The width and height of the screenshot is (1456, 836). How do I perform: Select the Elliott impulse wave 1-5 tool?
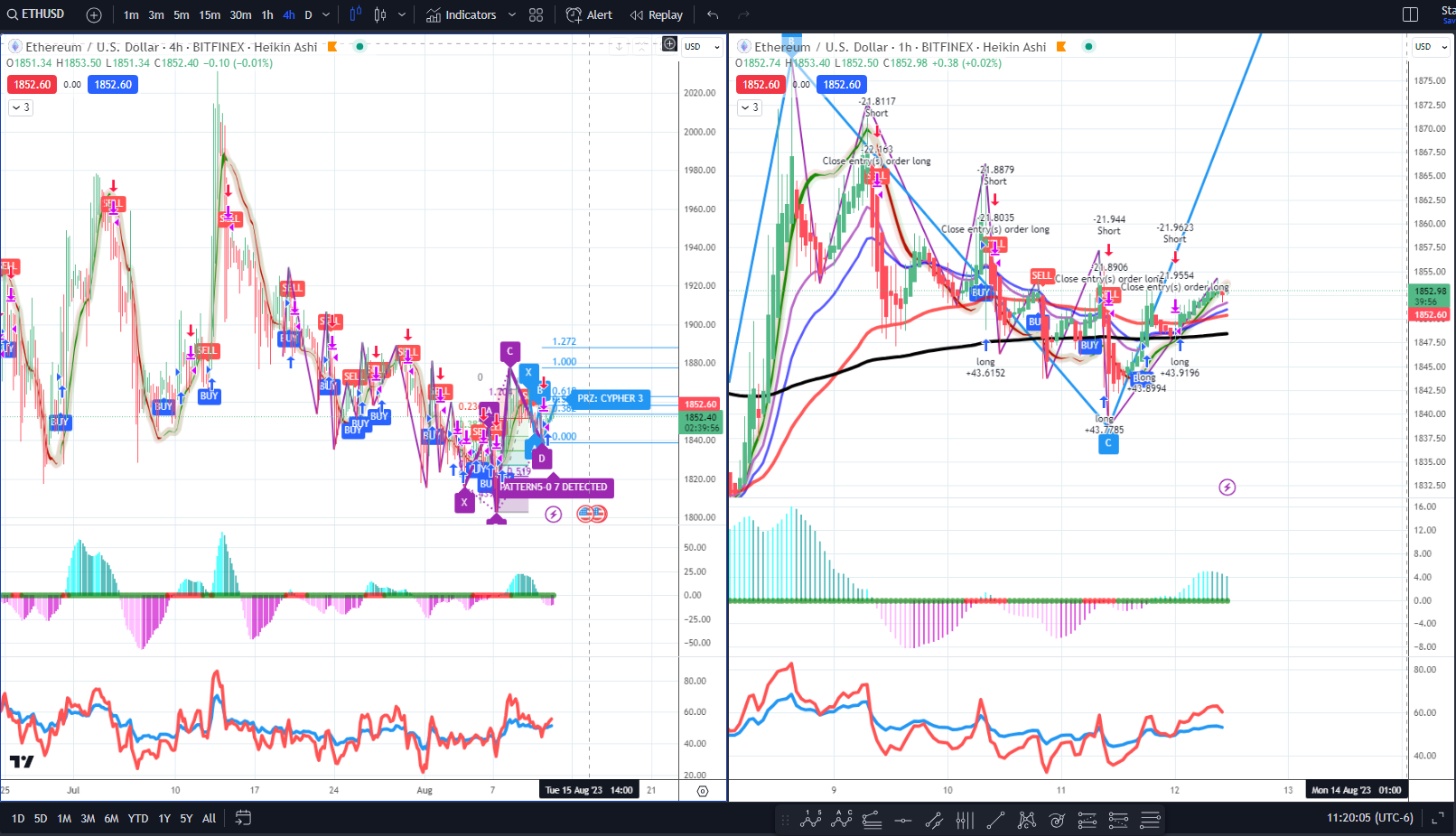tap(811, 820)
